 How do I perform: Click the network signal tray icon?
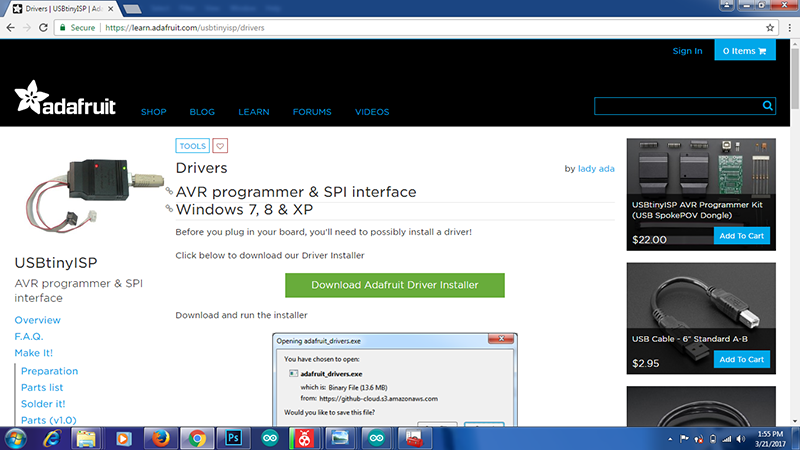click(x=727, y=439)
